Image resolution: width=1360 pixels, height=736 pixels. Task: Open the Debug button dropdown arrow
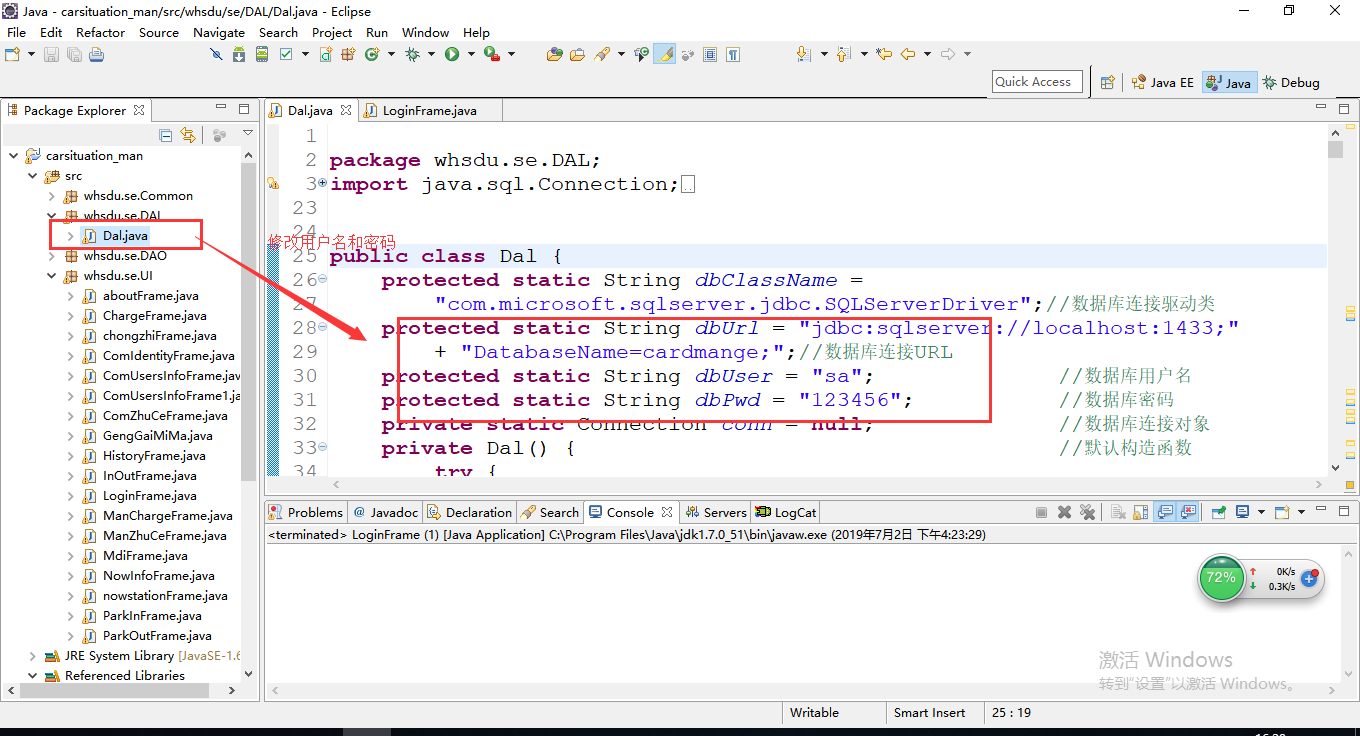tap(431, 54)
